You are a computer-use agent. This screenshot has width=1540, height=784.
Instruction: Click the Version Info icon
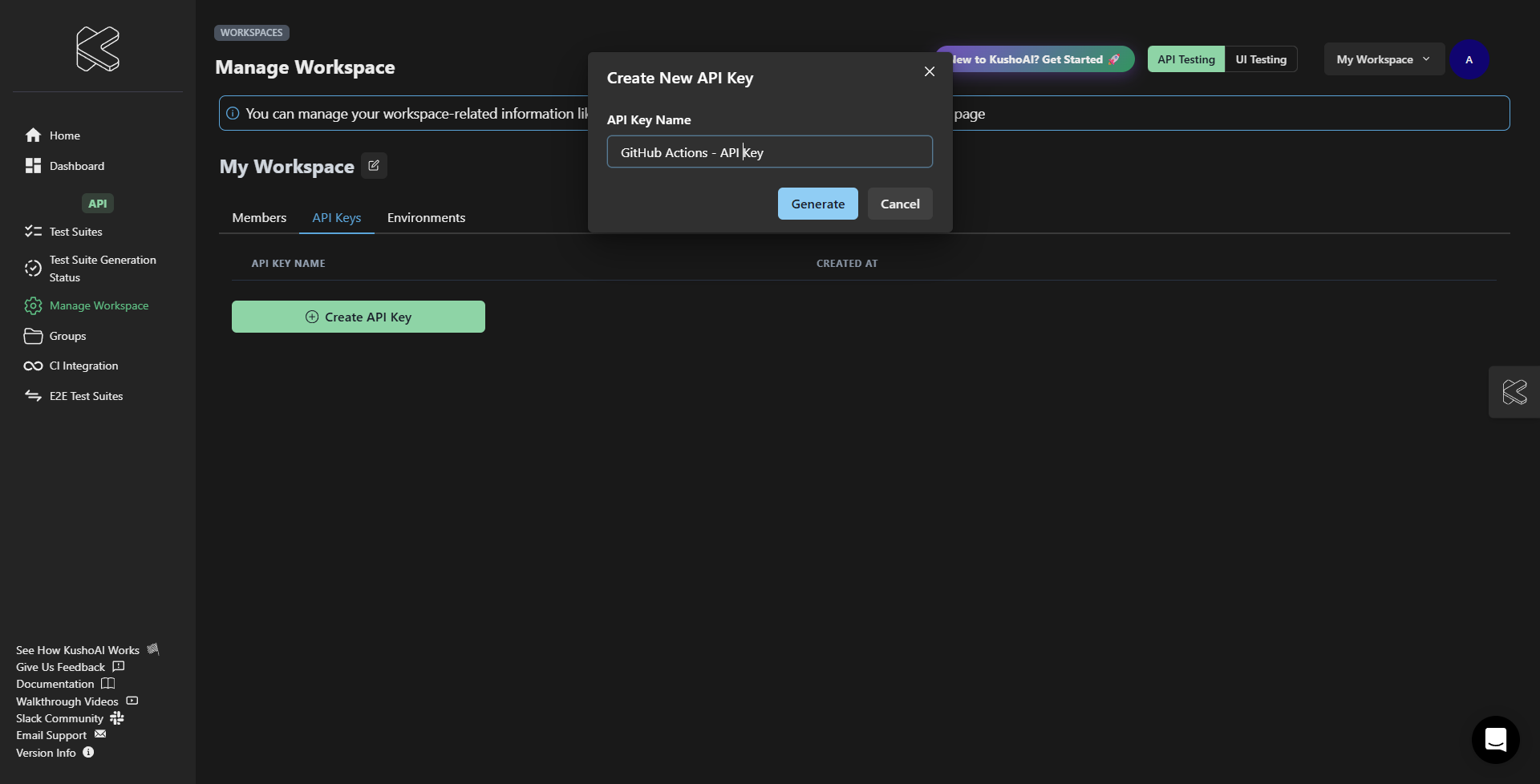click(x=88, y=753)
